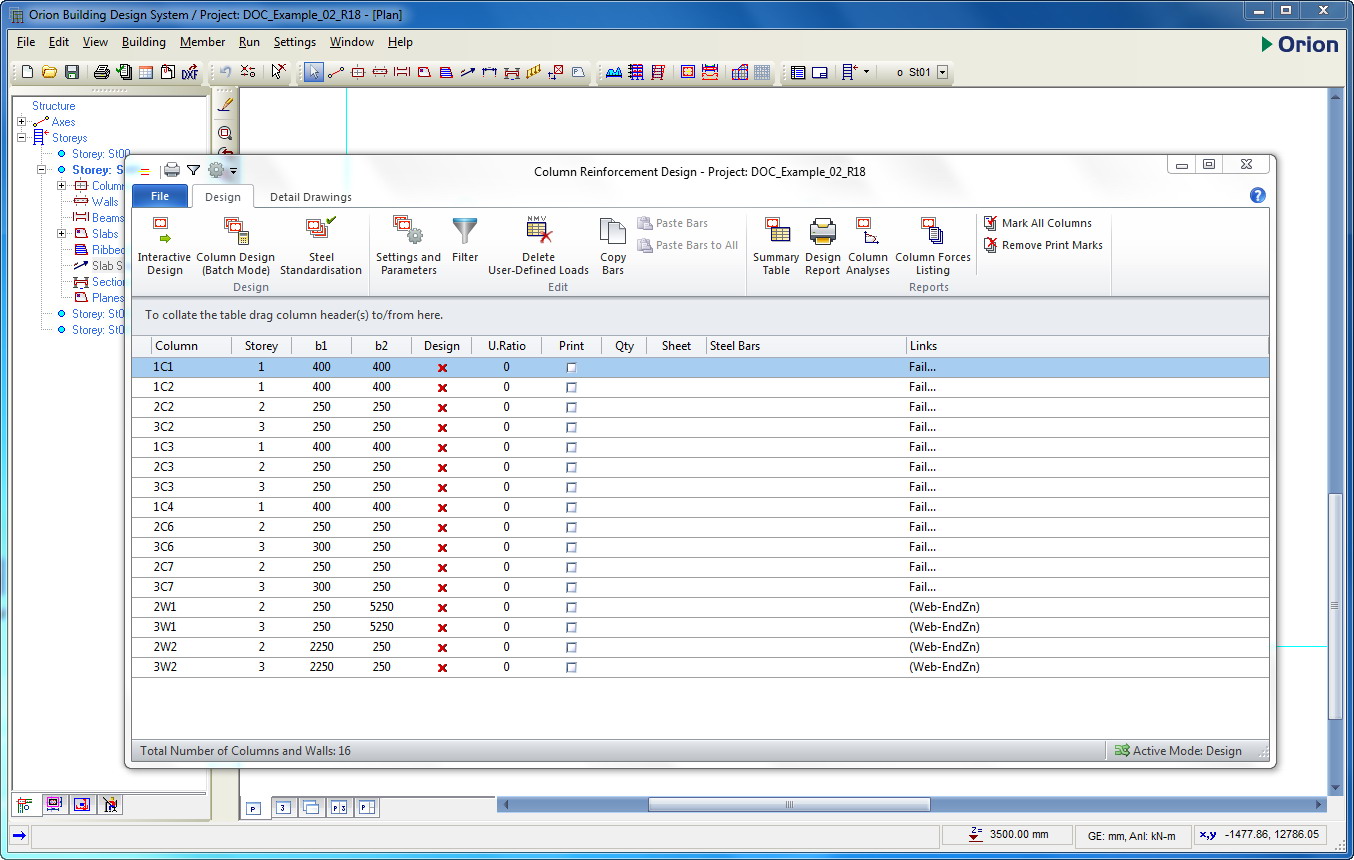Image resolution: width=1354 pixels, height=860 pixels.
Task: Click the Undo arrow in Orion toolbar
Action: pos(225,72)
